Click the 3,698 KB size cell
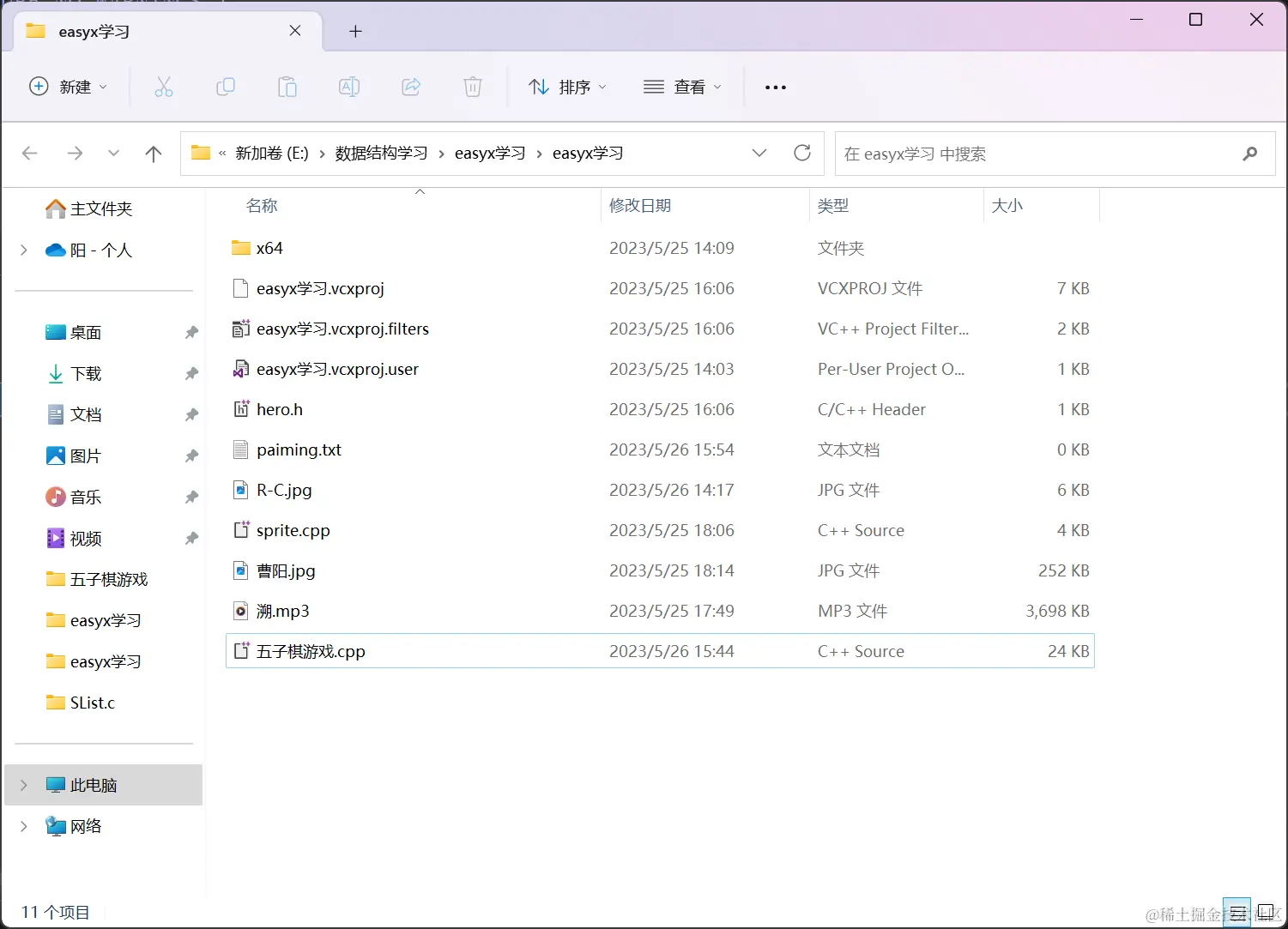Viewport: 1288px width, 929px height. [1057, 611]
